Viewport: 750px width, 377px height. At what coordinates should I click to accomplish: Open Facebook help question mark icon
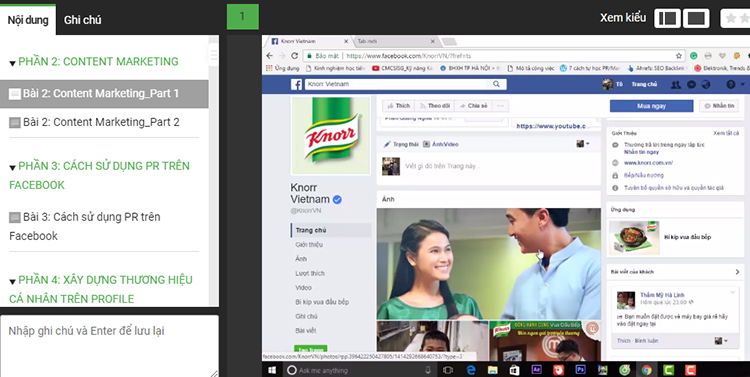pos(730,85)
